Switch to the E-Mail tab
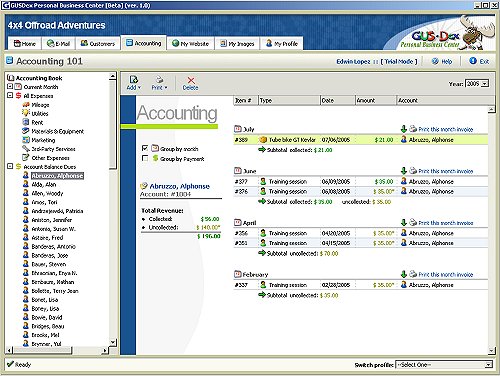The height and width of the screenshot is (376, 500). pyautogui.click(x=59, y=43)
